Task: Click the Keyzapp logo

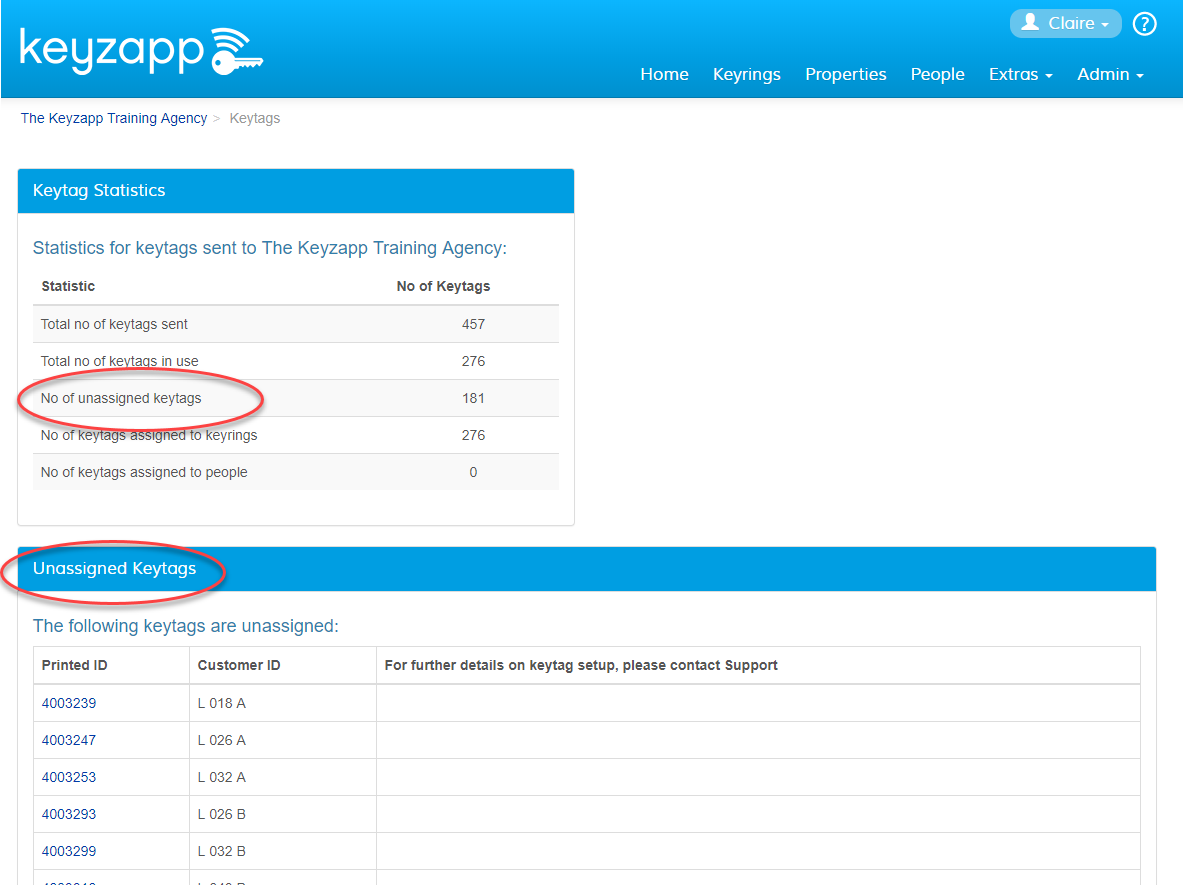Action: (141, 51)
